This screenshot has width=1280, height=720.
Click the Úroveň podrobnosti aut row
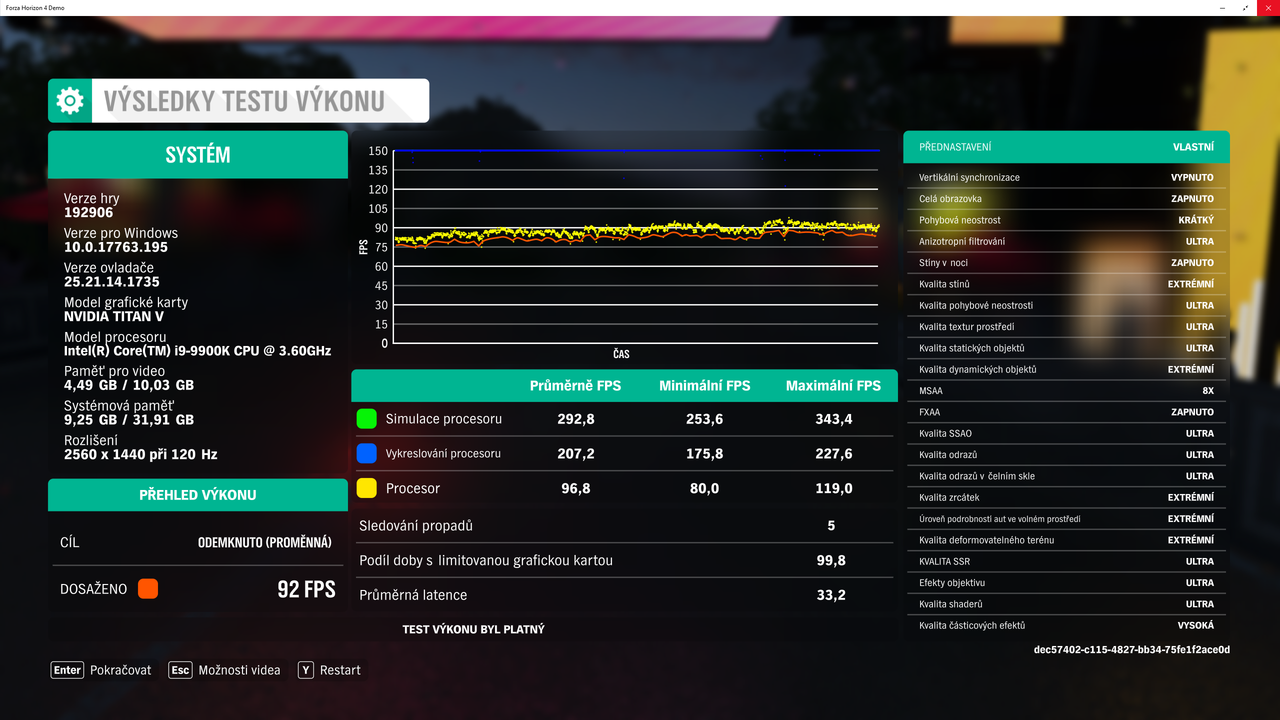[1066, 519]
